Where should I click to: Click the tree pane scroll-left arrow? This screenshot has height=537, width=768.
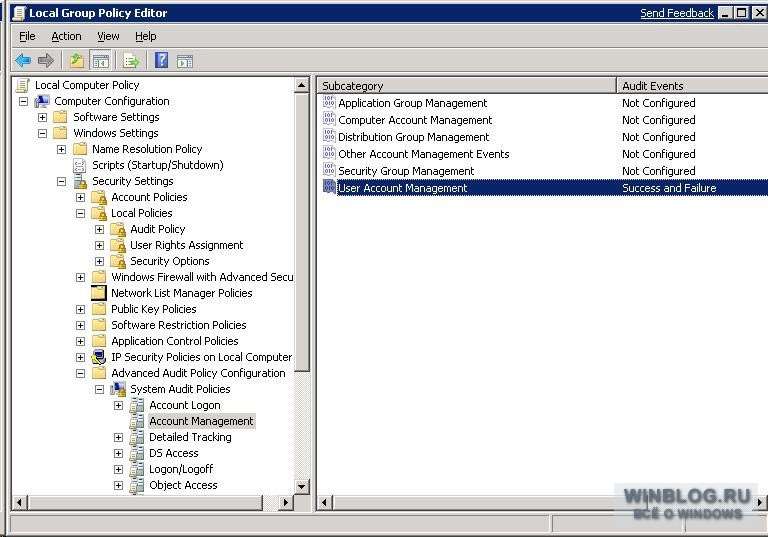pyautogui.click(x=19, y=502)
